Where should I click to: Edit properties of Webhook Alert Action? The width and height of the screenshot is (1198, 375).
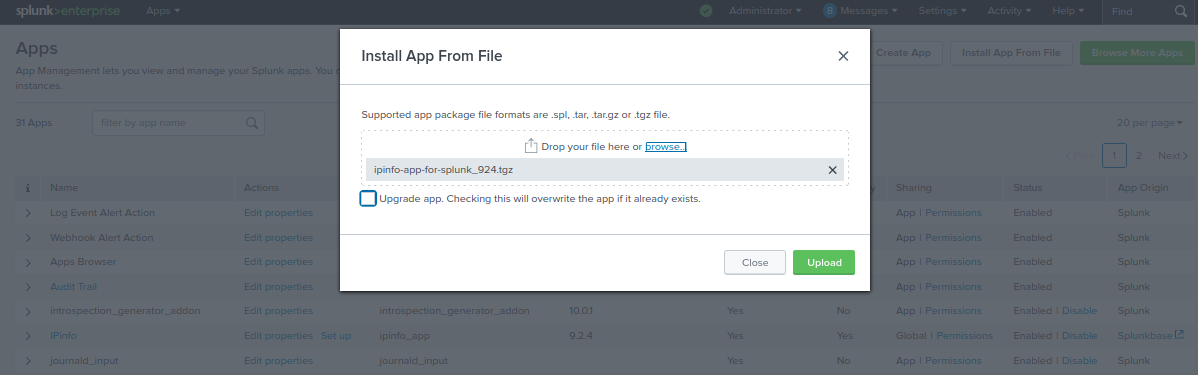point(278,238)
